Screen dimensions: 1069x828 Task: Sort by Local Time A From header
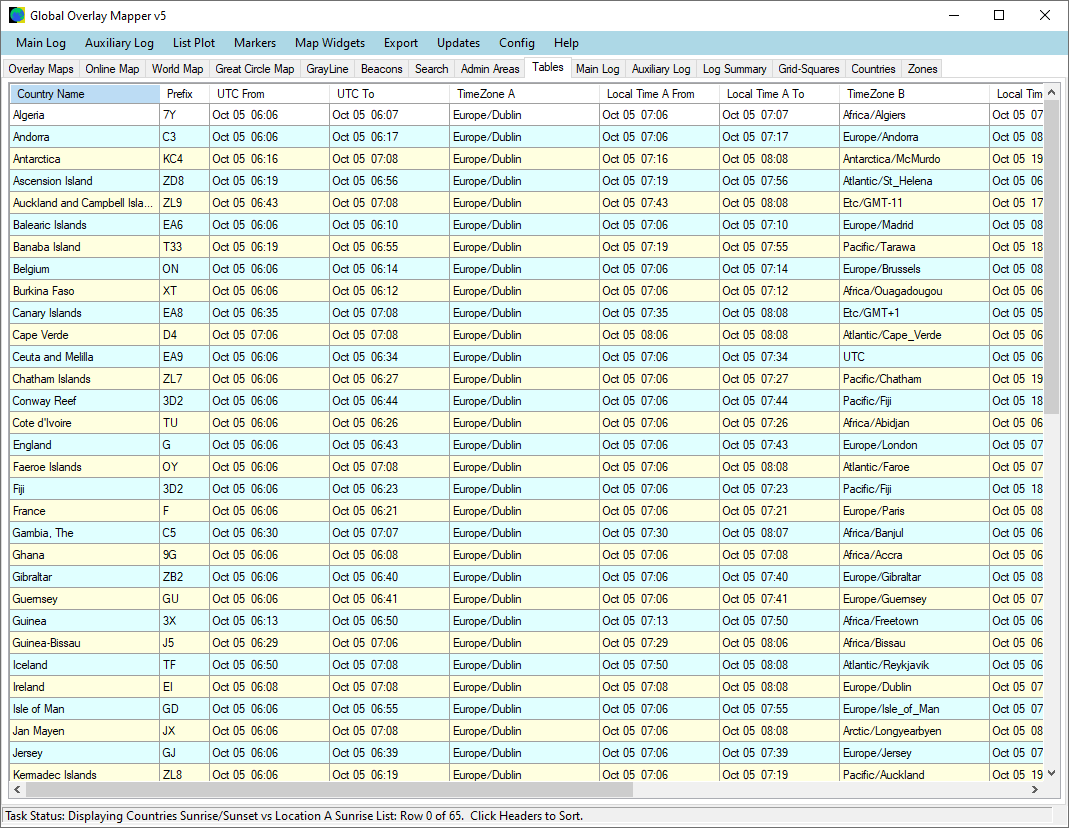tap(659, 94)
